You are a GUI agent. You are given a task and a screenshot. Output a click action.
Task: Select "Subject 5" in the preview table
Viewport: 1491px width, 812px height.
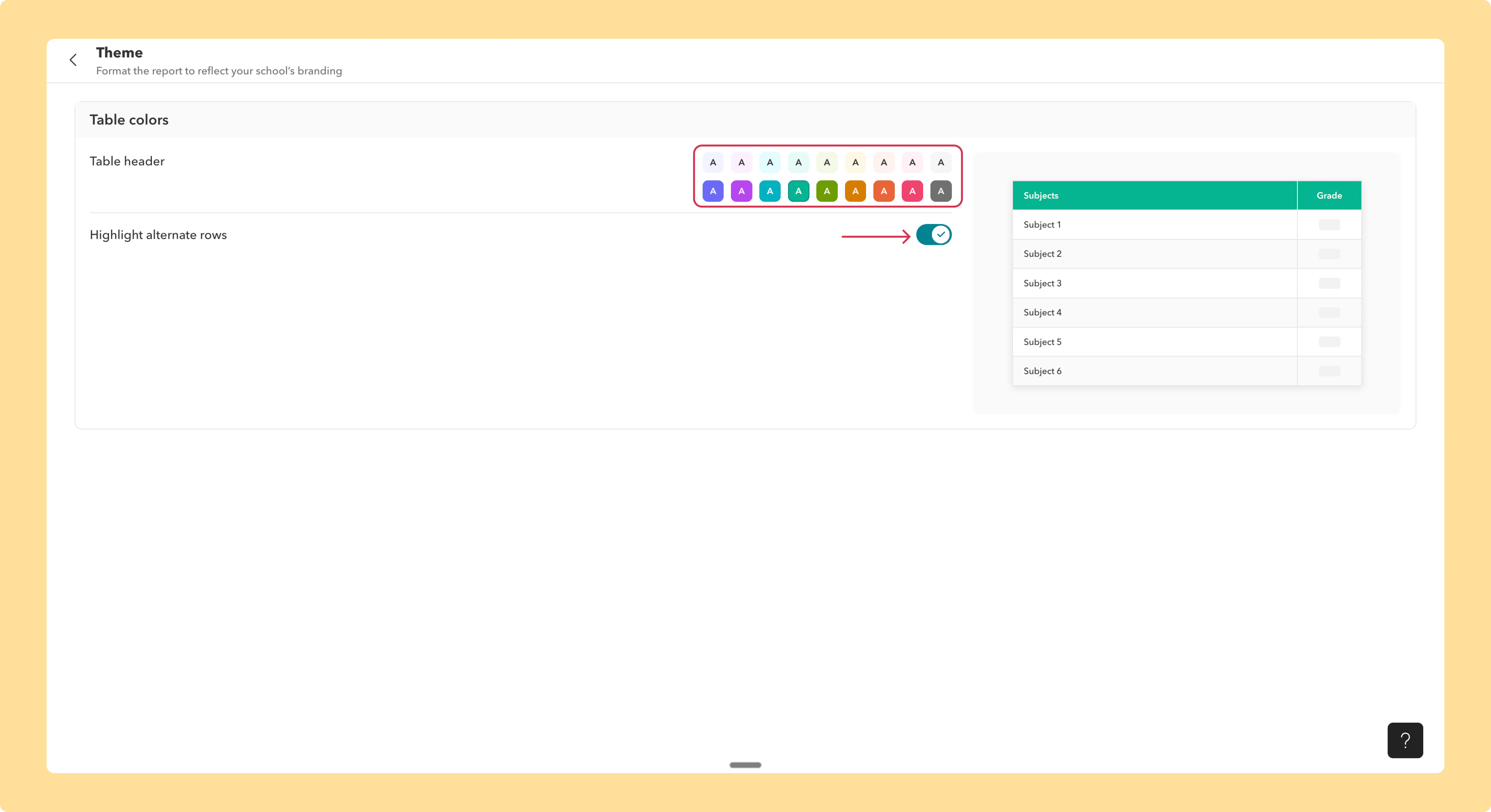[1043, 342]
